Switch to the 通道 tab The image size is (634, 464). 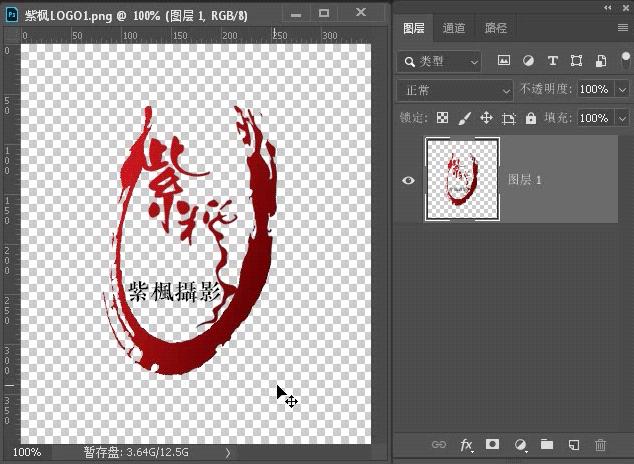coord(454,28)
